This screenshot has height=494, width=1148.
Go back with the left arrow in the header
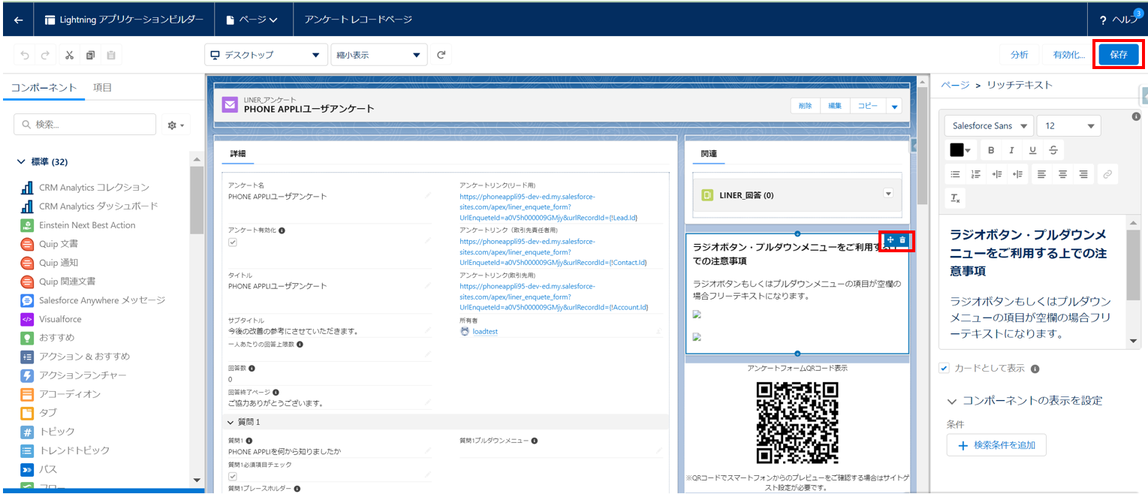[x=18, y=19]
